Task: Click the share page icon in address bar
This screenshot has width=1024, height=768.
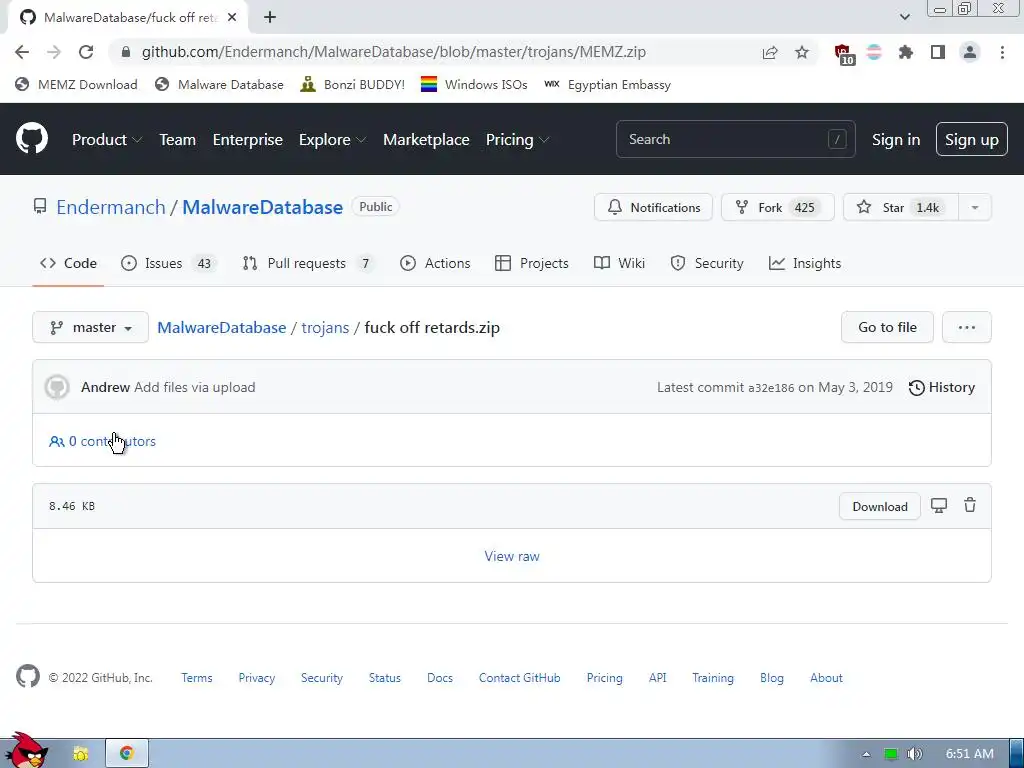Action: click(x=770, y=52)
